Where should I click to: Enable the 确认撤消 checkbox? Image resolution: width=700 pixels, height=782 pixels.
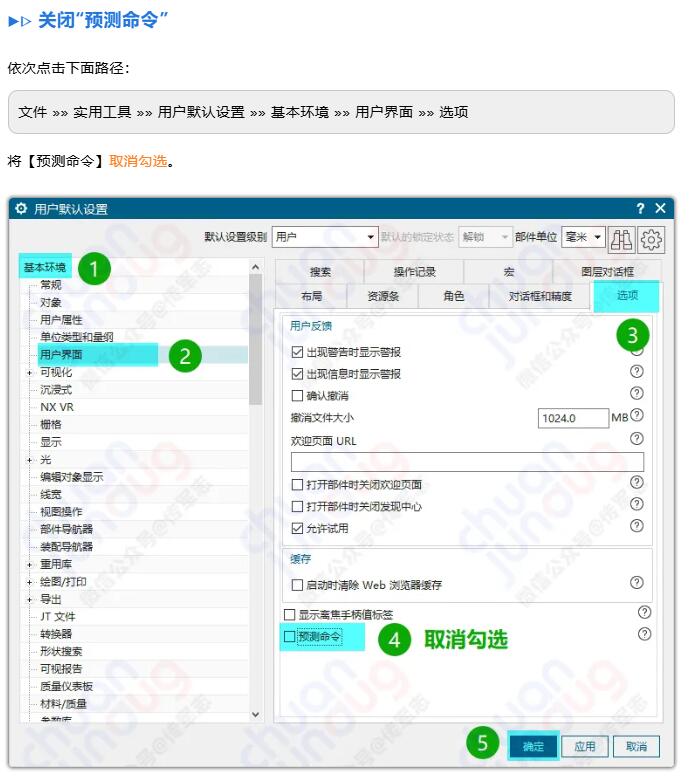[297, 396]
